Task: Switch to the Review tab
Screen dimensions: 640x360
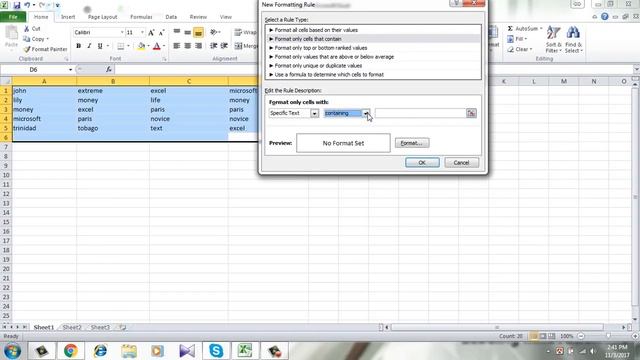Action: (x=198, y=17)
